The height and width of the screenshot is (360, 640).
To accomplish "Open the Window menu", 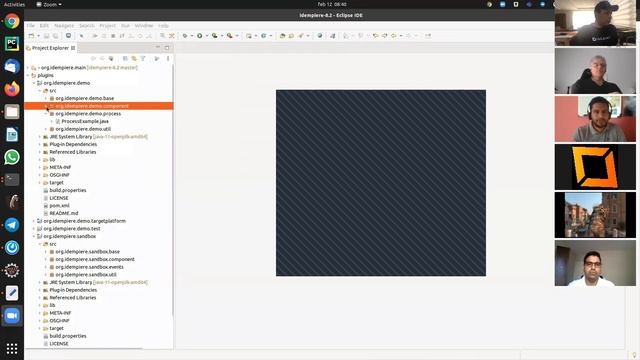I will pos(144,26).
